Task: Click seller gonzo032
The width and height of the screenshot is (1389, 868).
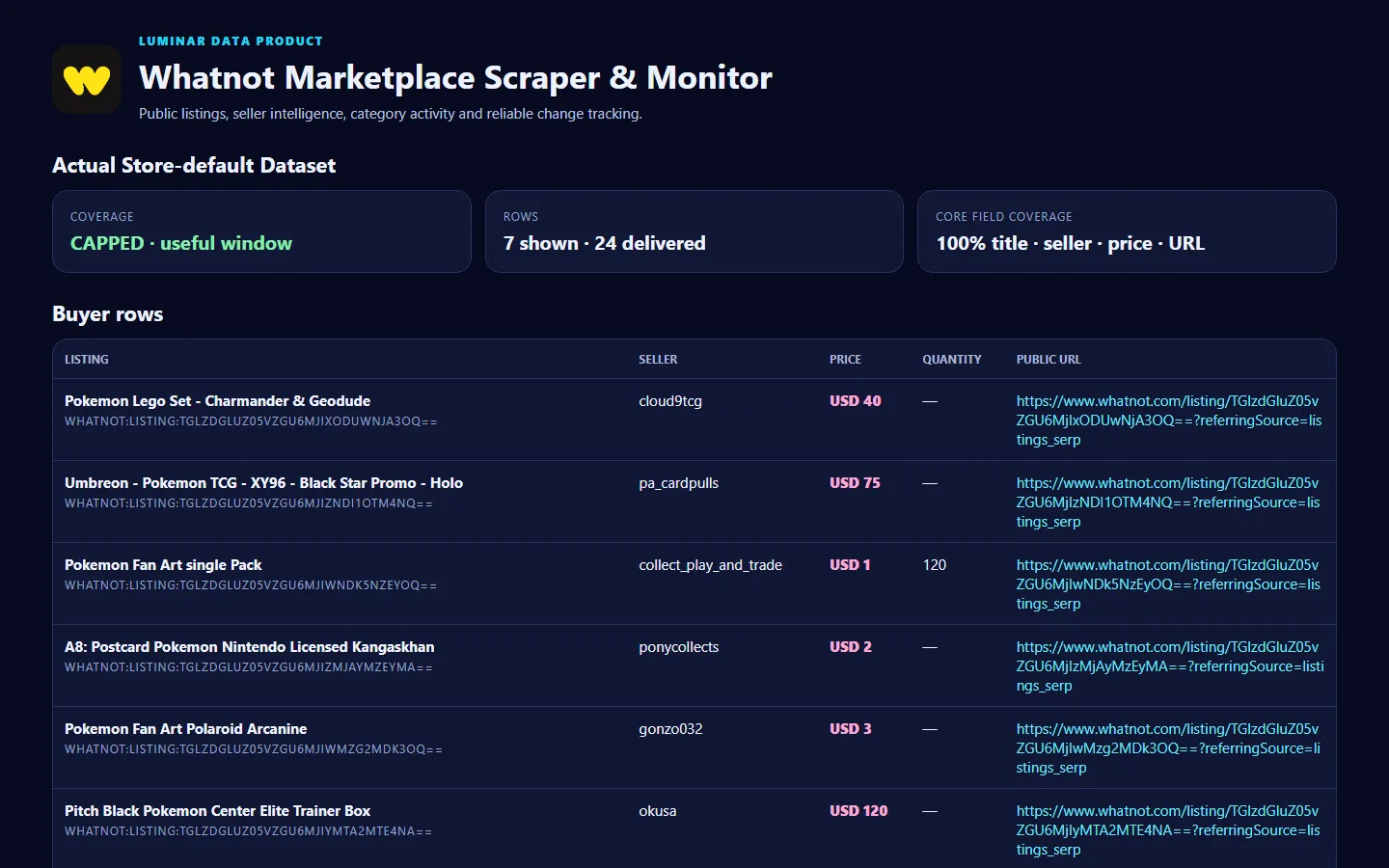Action: [x=670, y=729]
